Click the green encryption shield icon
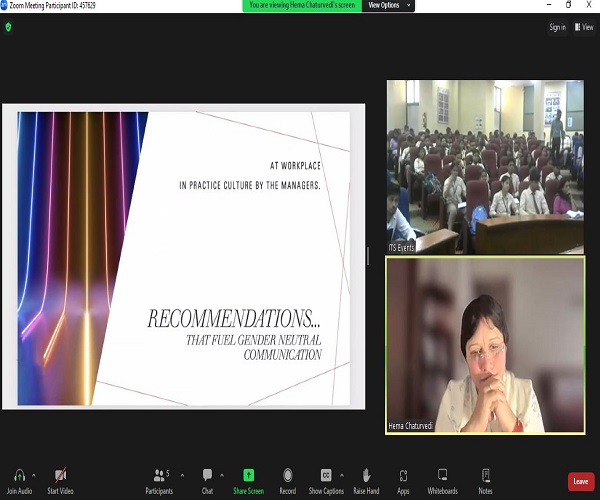This screenshot has height=500, width=600. coord(8,27)
